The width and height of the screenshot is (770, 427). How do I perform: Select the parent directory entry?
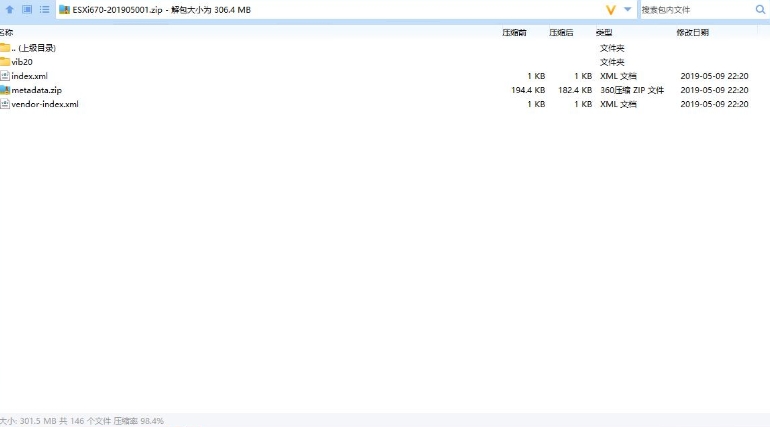point(34,48)
